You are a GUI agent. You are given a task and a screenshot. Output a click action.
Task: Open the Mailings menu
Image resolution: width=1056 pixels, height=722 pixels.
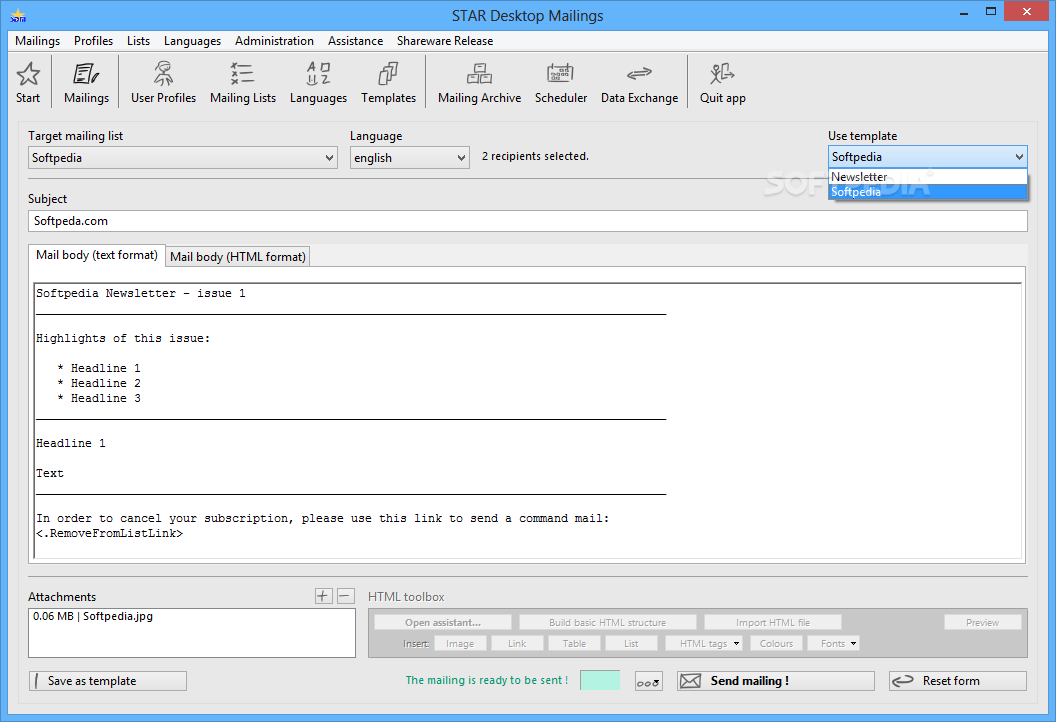tap(38, 41)
